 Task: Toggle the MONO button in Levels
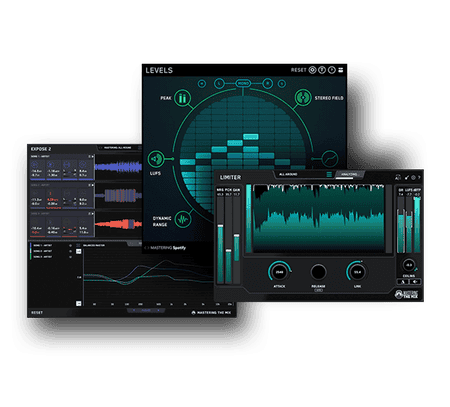[x=243, y=83]
